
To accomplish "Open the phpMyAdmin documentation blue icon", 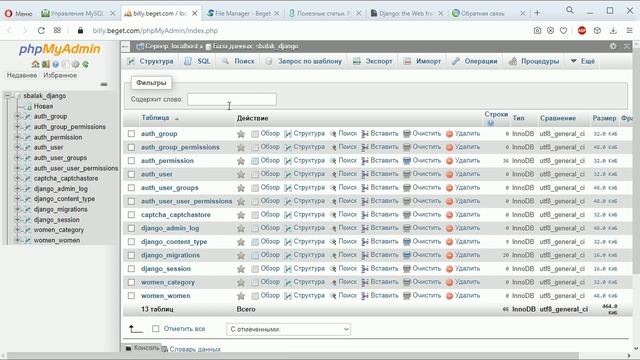I will tap(56, 64).
